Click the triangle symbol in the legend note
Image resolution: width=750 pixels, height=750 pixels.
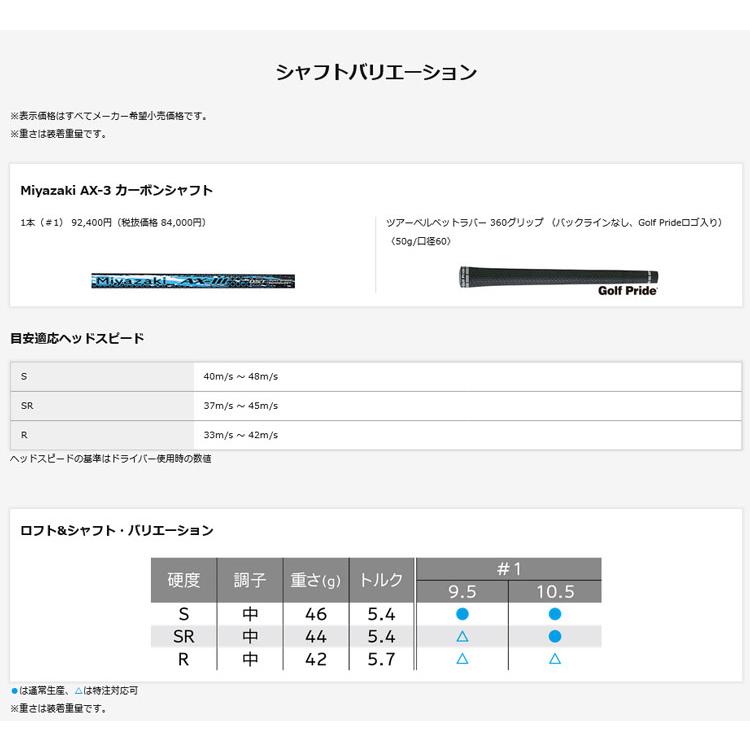pyautogui.click(x=79, y=691)
